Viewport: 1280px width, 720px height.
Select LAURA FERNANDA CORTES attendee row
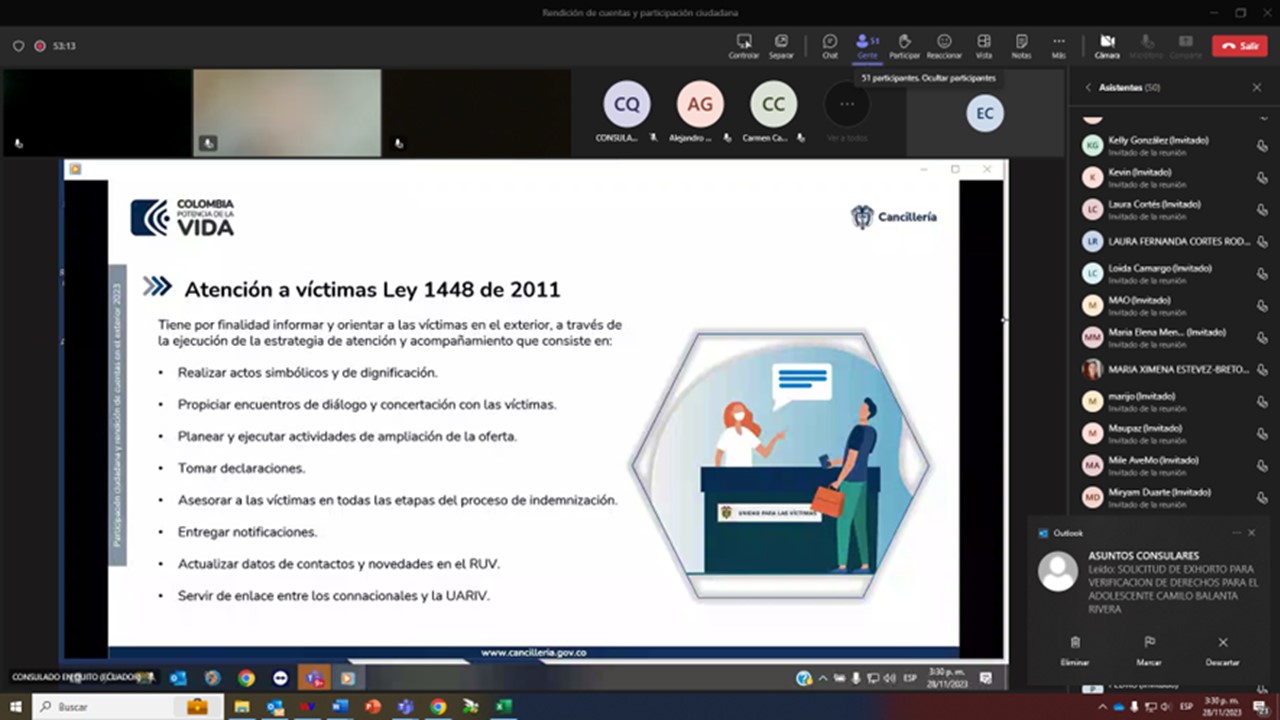1175,241
